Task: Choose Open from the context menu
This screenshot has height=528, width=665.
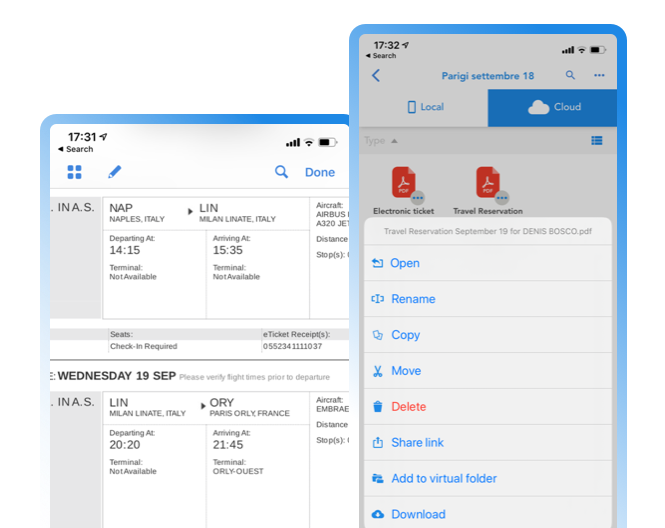Action: (405, 263)
